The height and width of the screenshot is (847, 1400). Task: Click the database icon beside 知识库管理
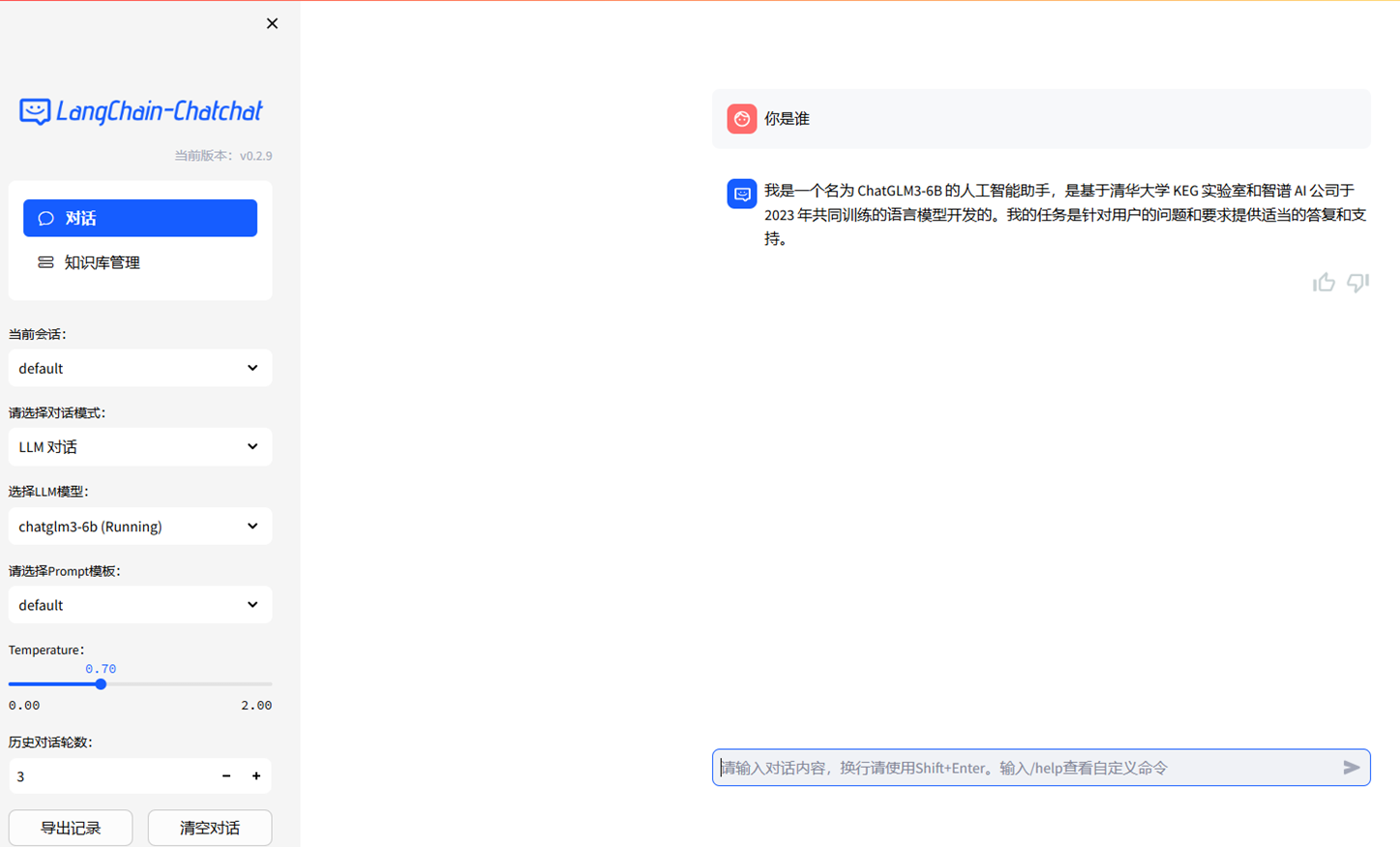point(45,262)
